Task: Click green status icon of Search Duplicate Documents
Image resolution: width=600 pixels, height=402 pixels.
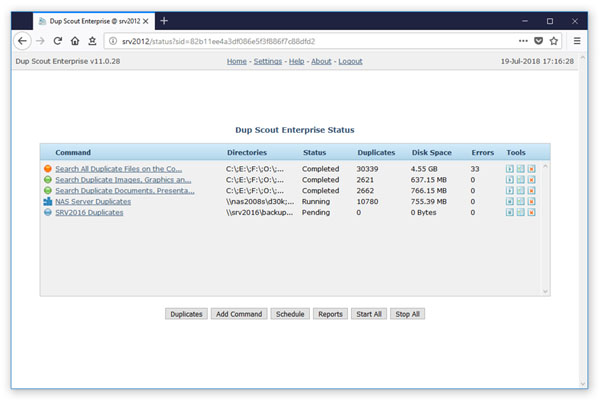Action: tap(48, 190)
